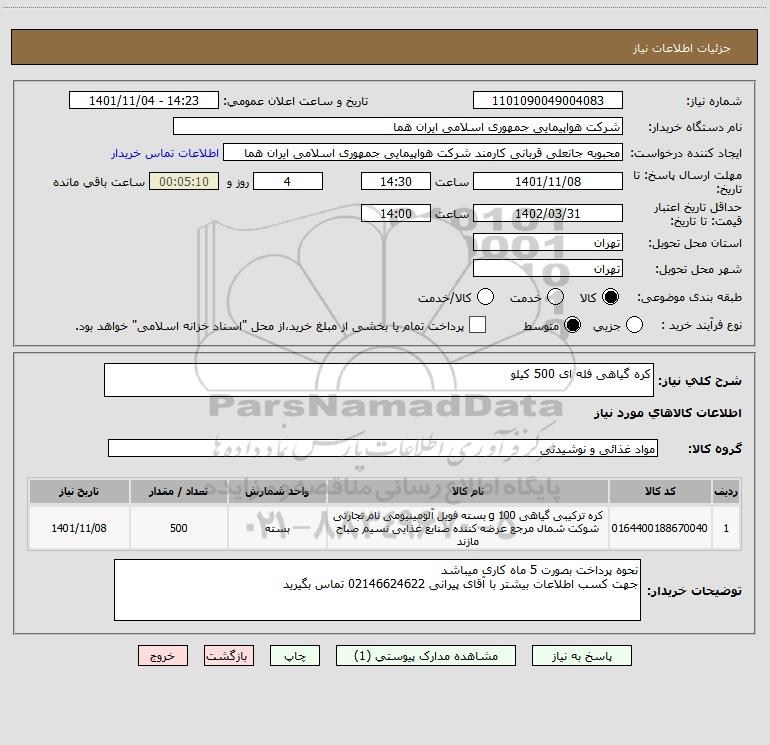Click the buyer notes text area
Screen dimensions: 770x745
(x=377, y=590)
